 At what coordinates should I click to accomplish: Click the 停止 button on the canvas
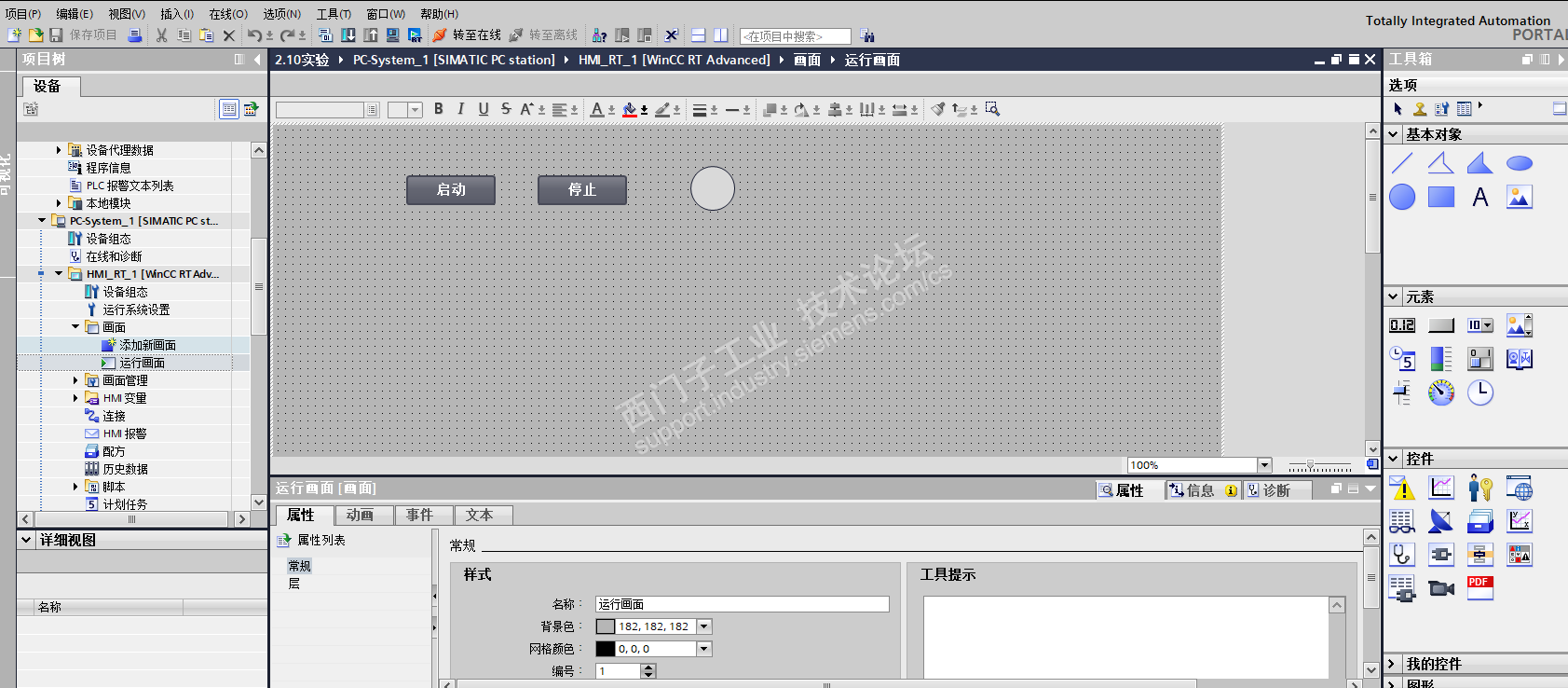coord(582,190)
